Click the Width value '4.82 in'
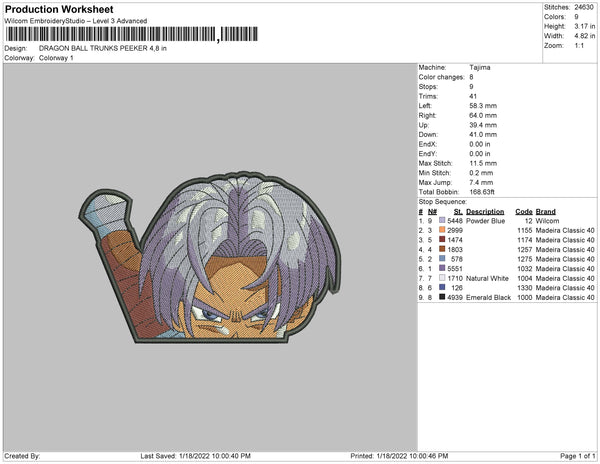600x464 pixels. [584, 36]
